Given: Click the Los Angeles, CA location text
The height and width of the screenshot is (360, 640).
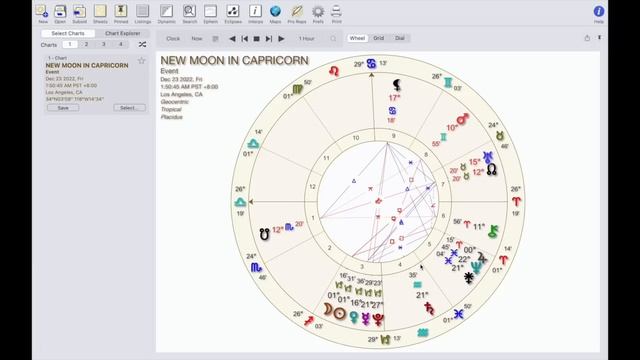Looking at the screenshot, I should click(x=182, y=94).
